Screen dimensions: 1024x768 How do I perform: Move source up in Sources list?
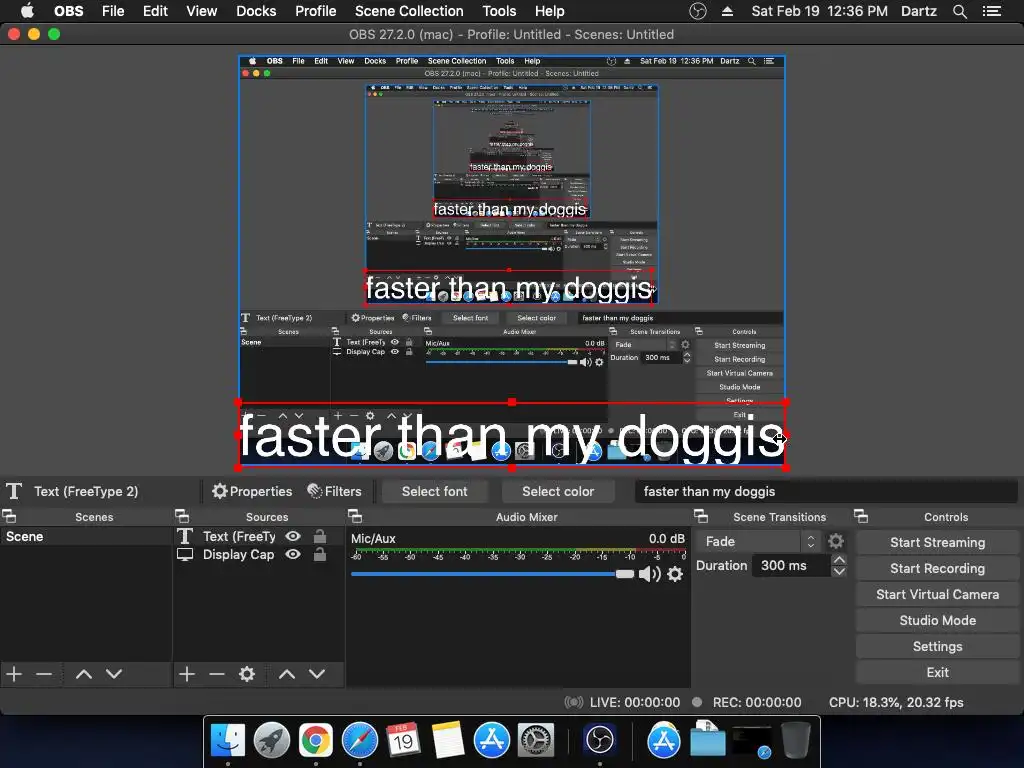click(x=287, y=674)
